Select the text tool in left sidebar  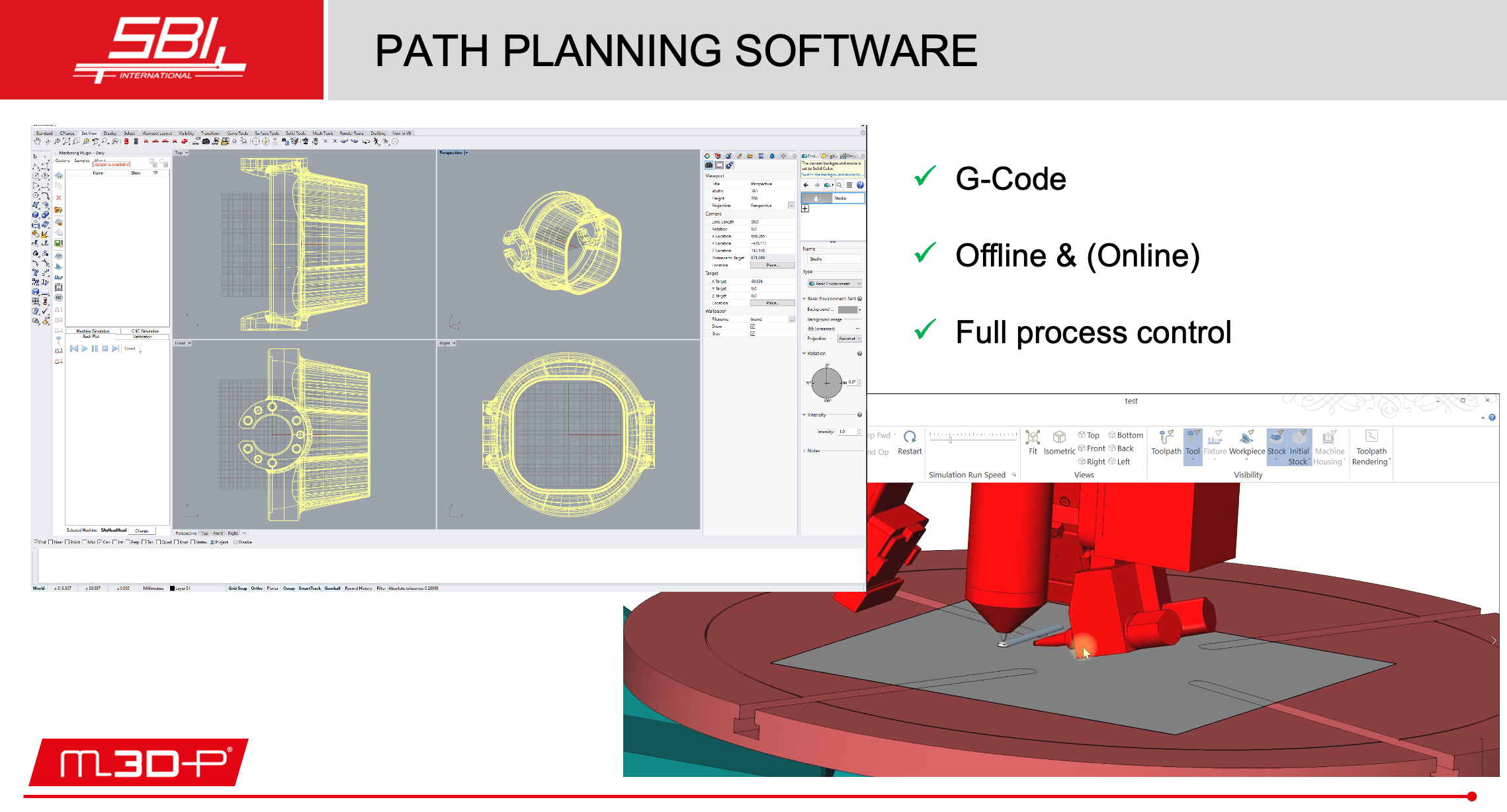(x=36, y=272)
